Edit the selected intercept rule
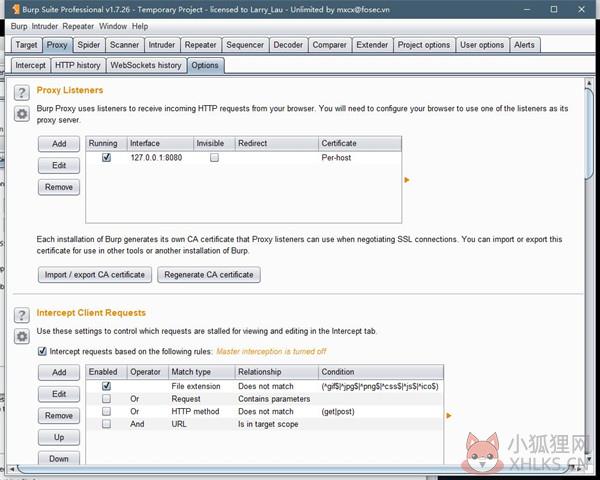 tap(59, 394)
